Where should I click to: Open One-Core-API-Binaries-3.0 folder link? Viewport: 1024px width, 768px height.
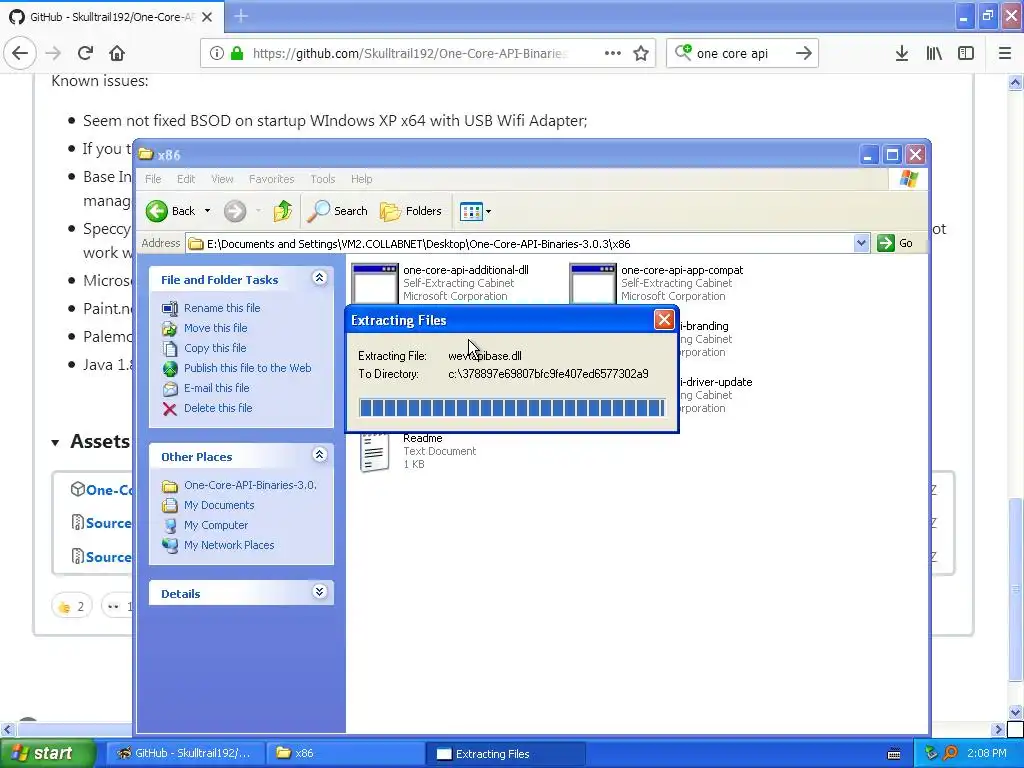tap(250, 485)
